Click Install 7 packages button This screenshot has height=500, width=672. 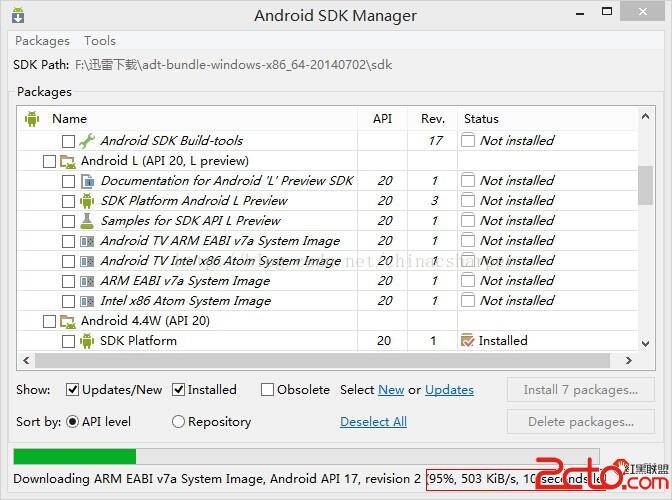(x=581, y=389)
